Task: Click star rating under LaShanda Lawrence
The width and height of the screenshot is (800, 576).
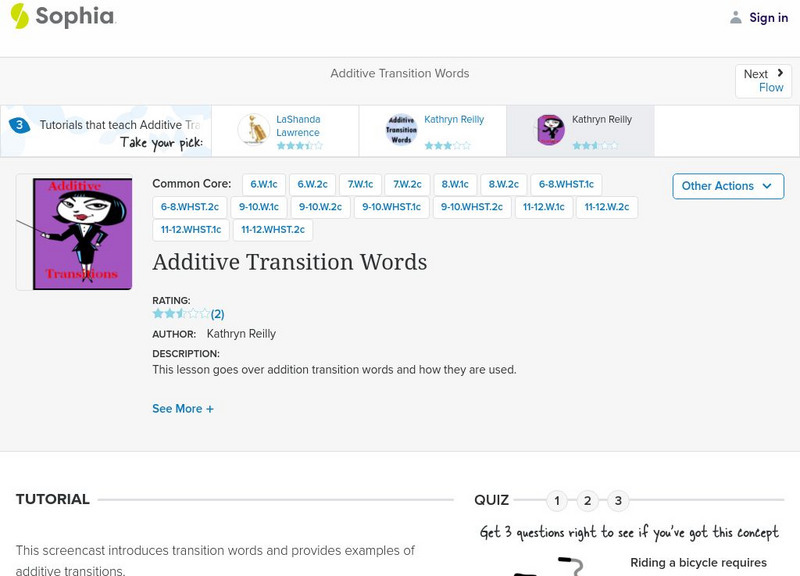Action: click(x=299, y=145)
